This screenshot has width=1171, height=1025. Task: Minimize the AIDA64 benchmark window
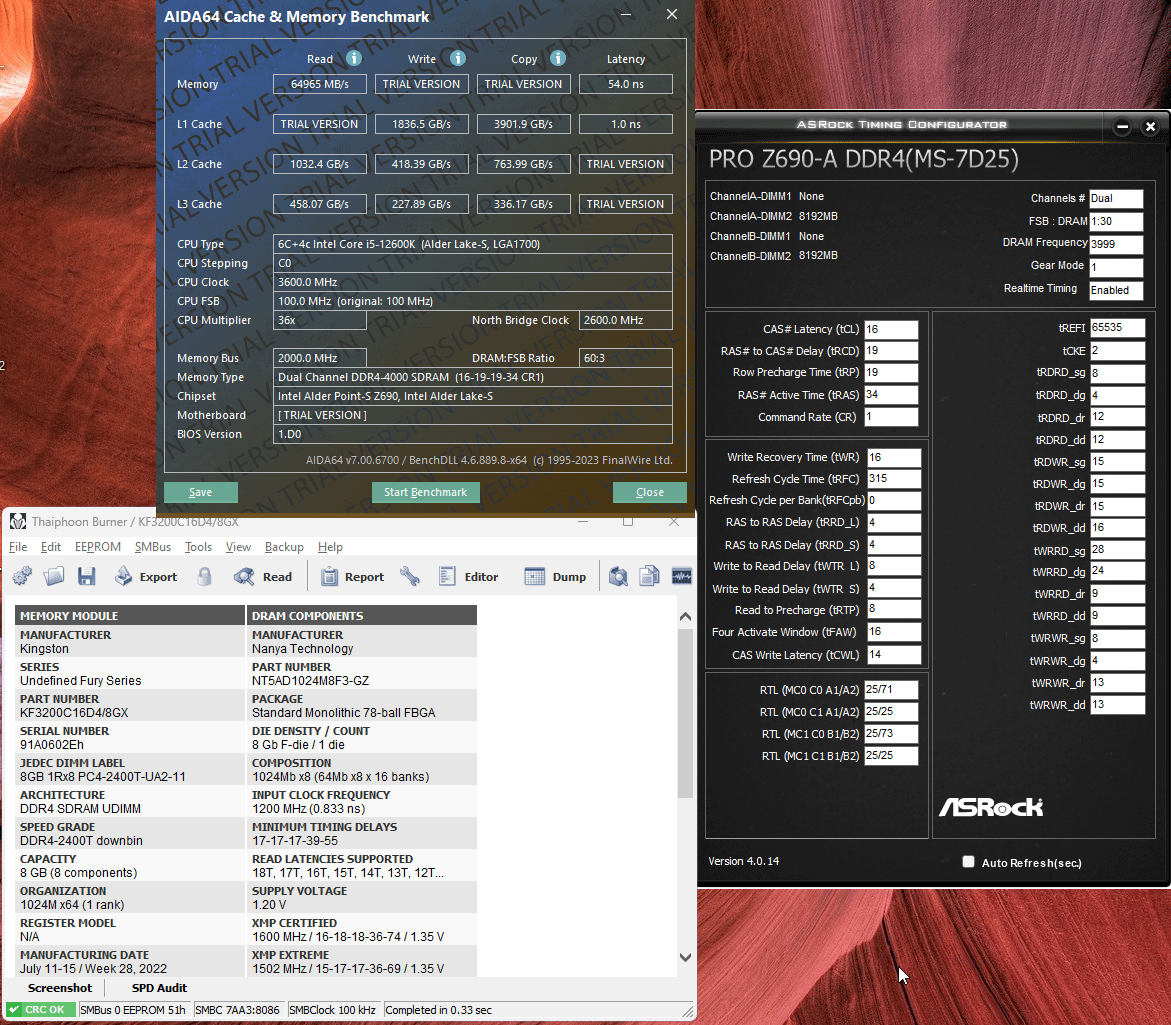(627, 14)
